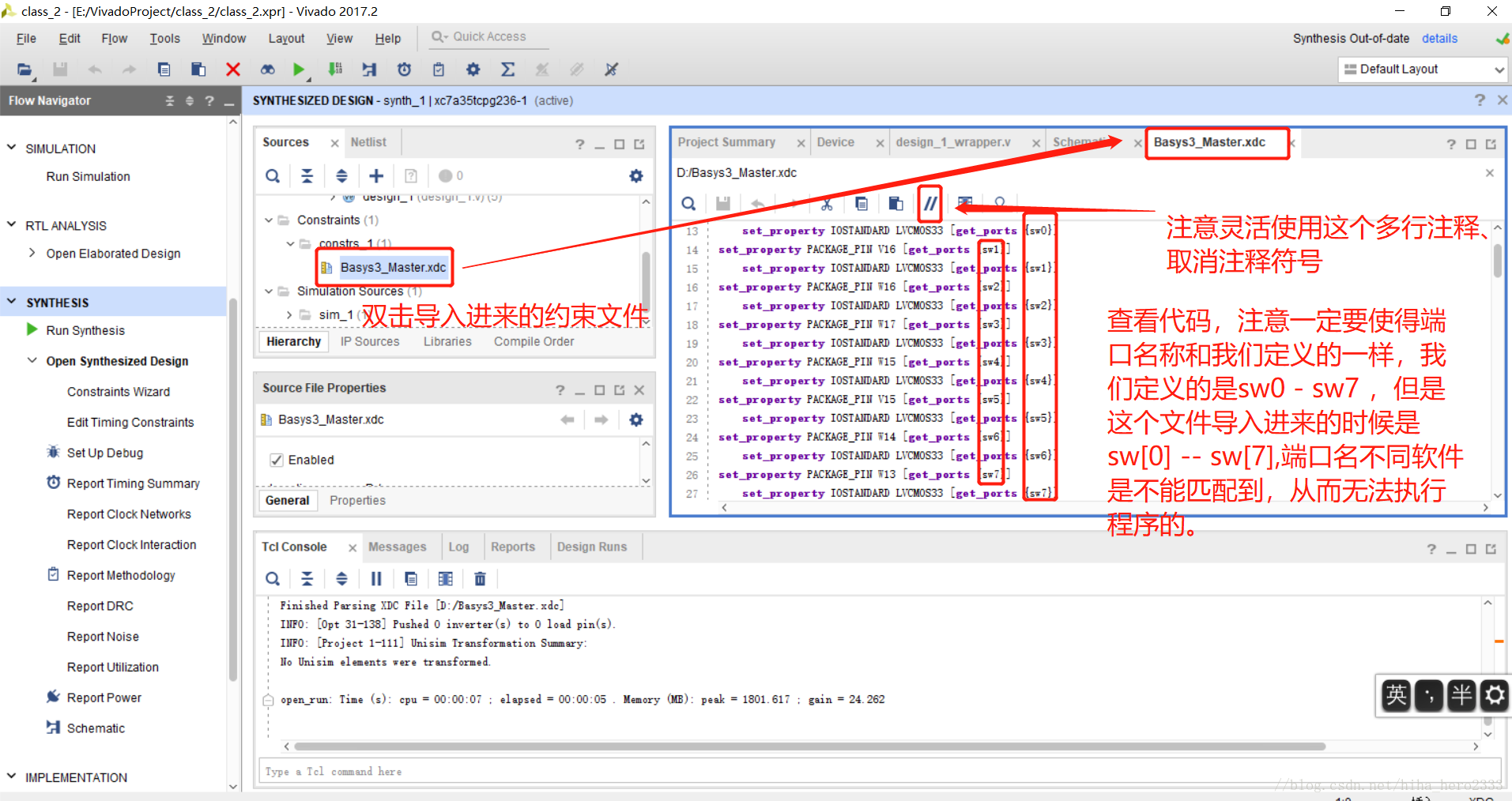Collapse the Simulation Sources folder

point(269,291)
